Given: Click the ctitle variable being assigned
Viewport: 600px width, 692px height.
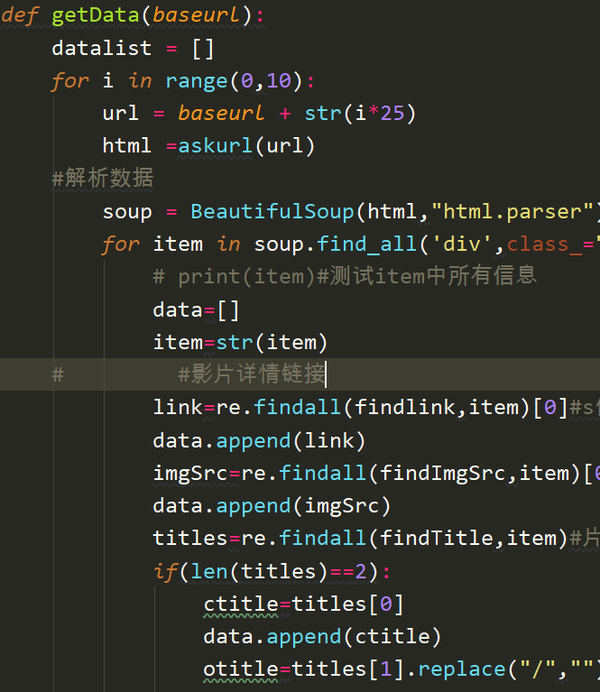Looking at the screenshot, I should point(241,604).
